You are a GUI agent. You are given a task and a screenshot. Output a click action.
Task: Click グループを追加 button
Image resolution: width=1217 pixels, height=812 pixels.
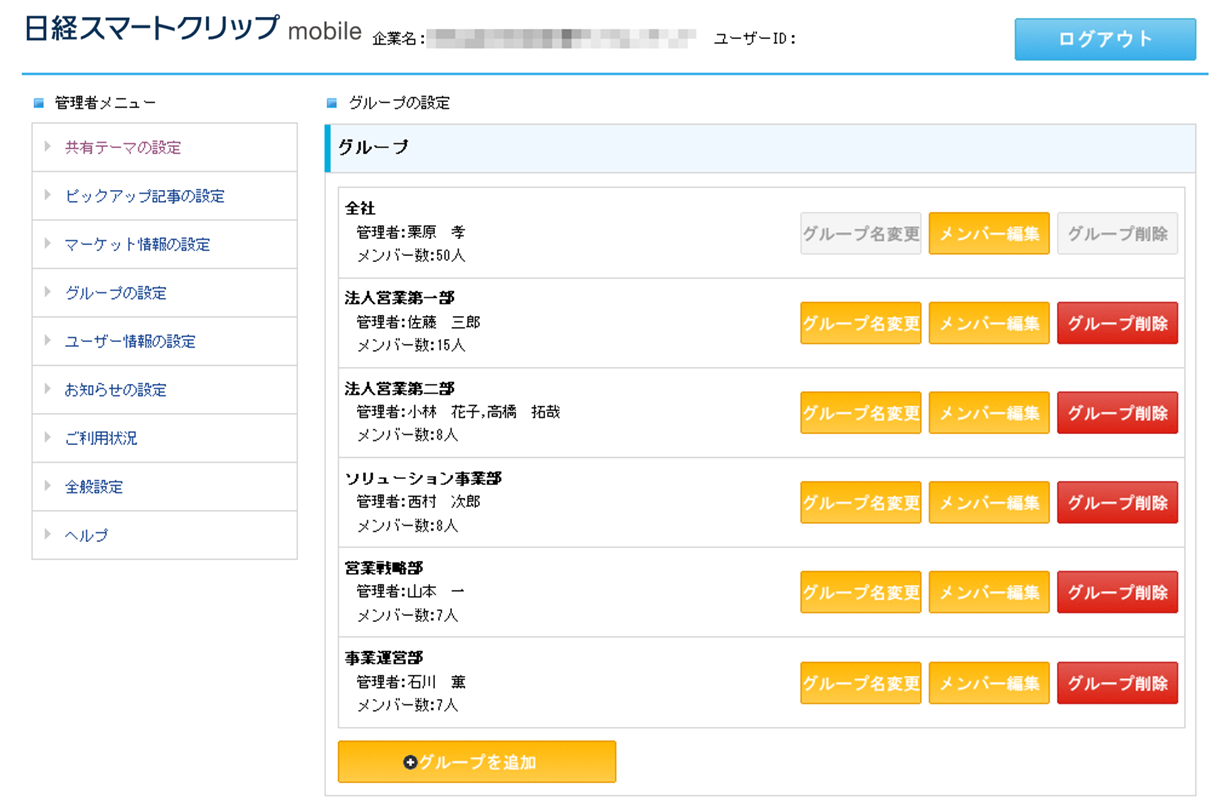(477, 762)
